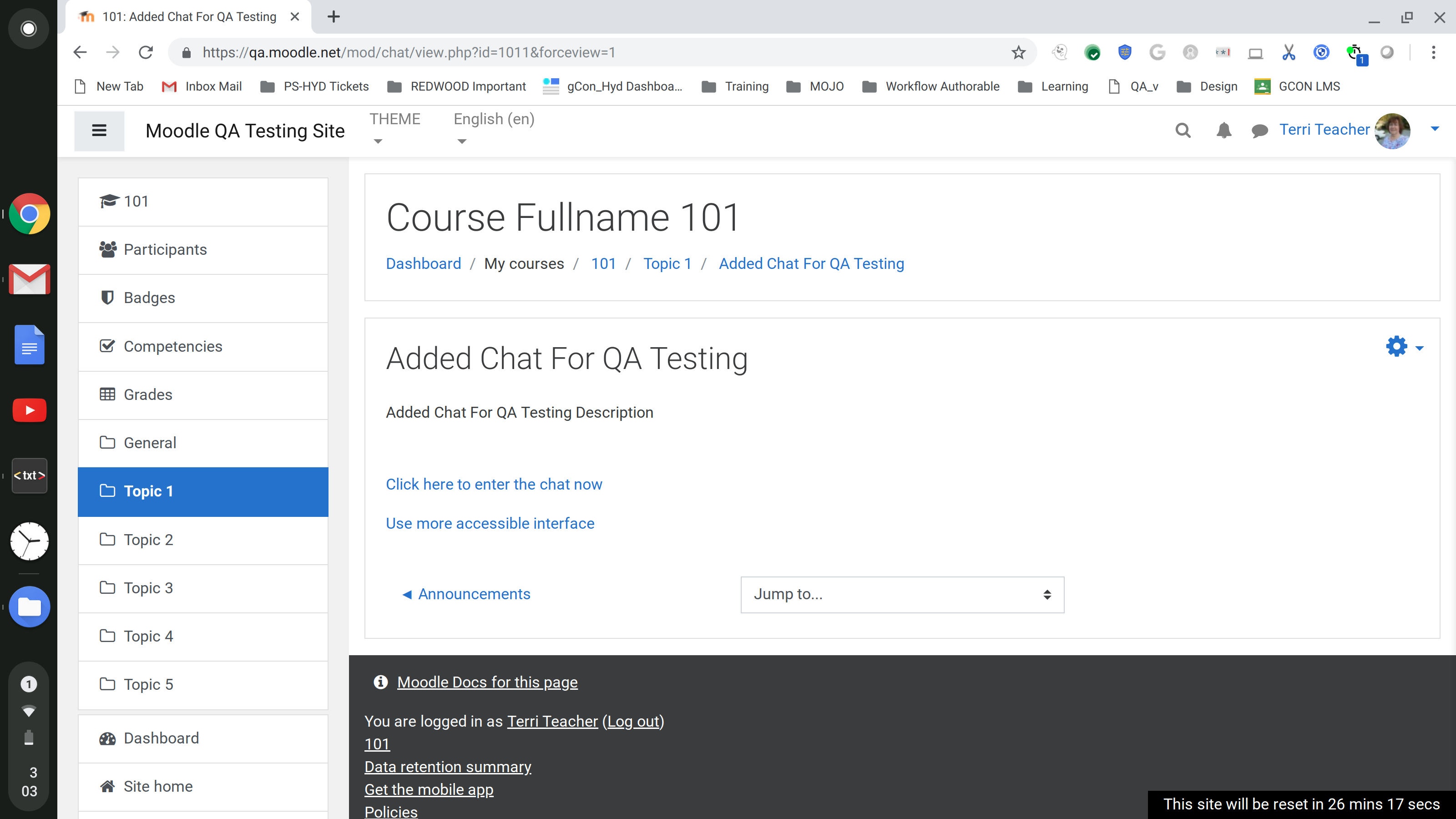This screenshot has height=819, width=1456.
Task: Open the 101 course nav item
Action: 203,202
